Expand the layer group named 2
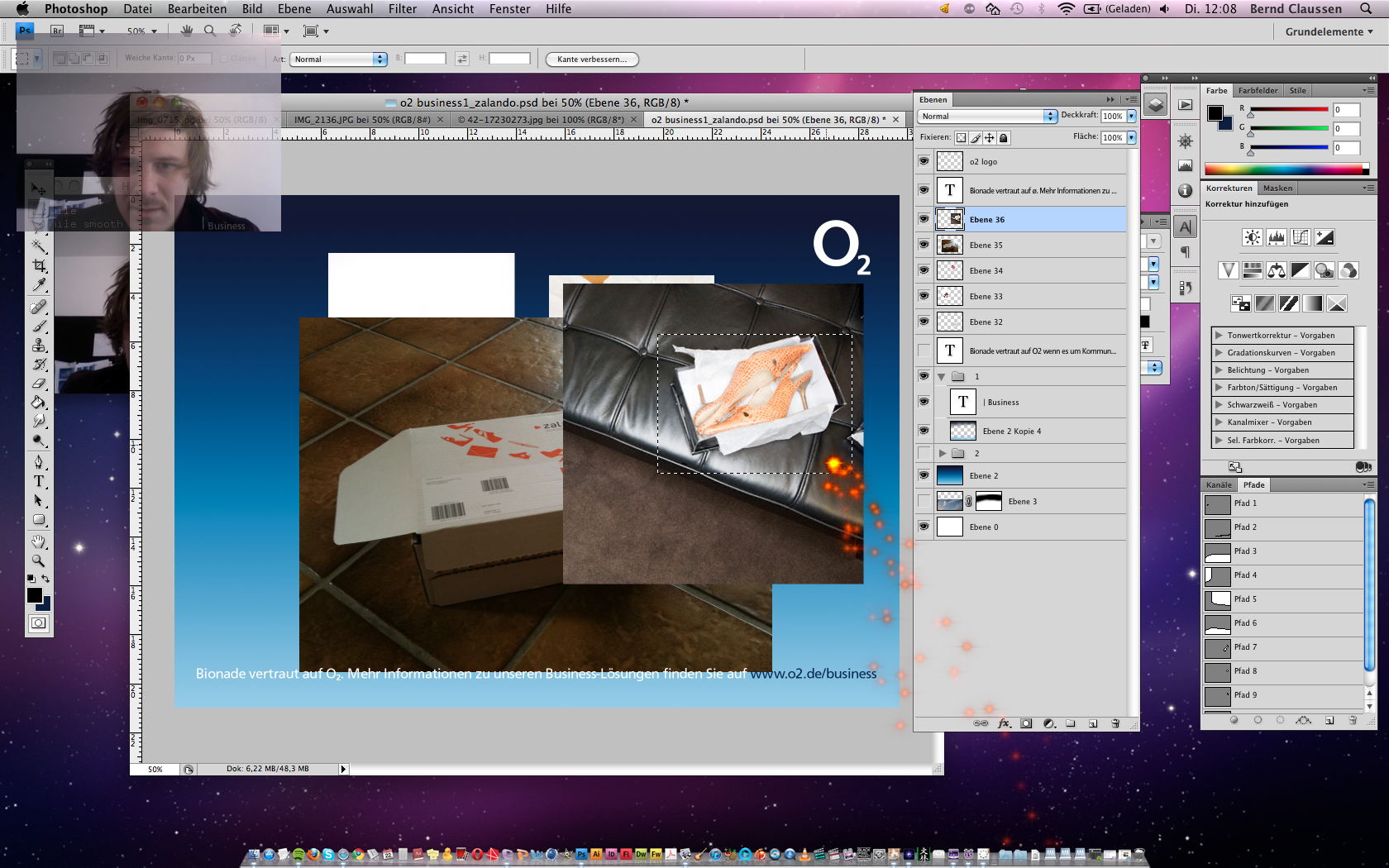Screen dimensions: 1389x868 click(943, 453)
